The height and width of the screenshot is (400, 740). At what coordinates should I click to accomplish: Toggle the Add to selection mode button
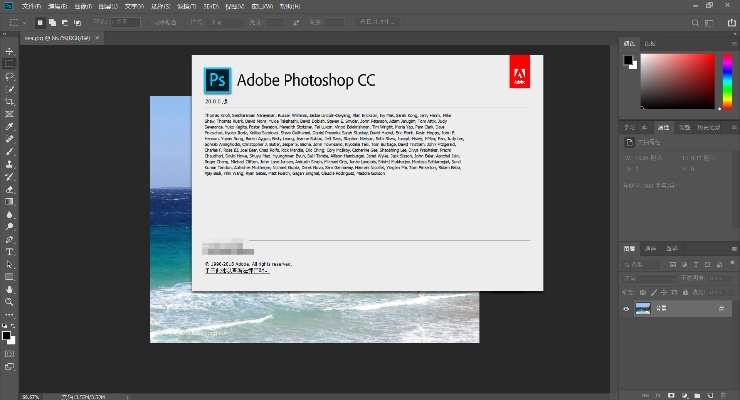(52, 21)
